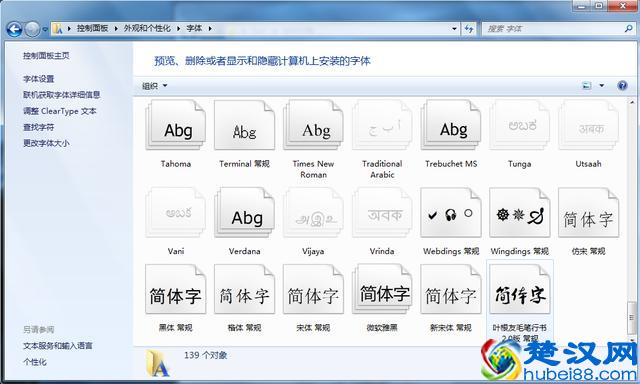Select the 黑体 常规 font icon
Screen dimensions: 640x384
point(176,289)
